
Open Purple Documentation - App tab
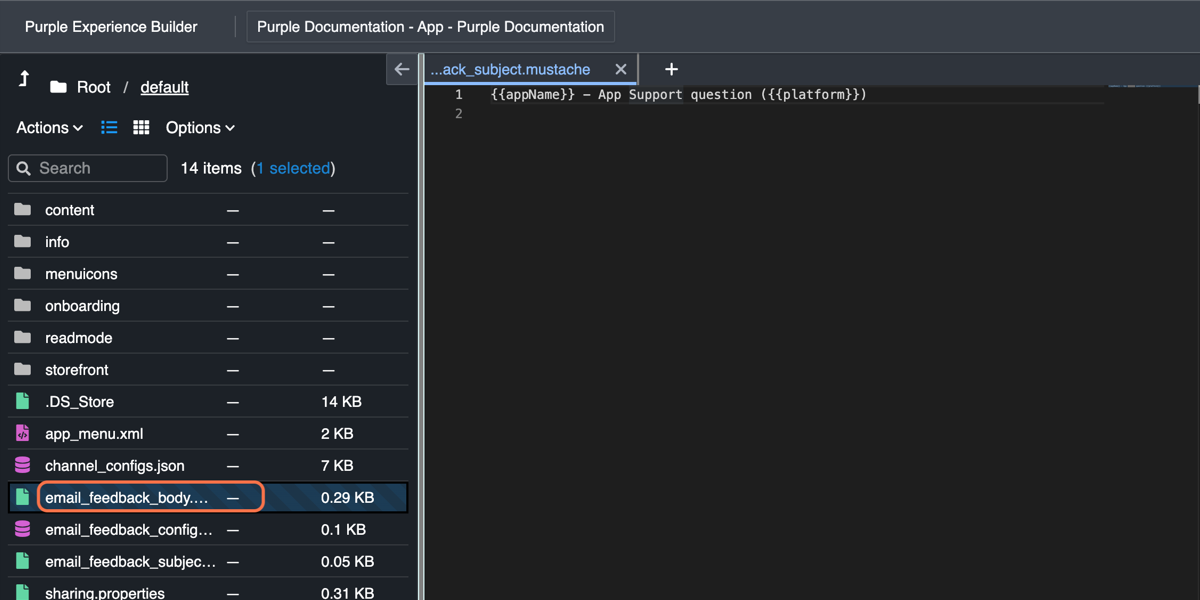pyautogui.click(x=431, y=27)
